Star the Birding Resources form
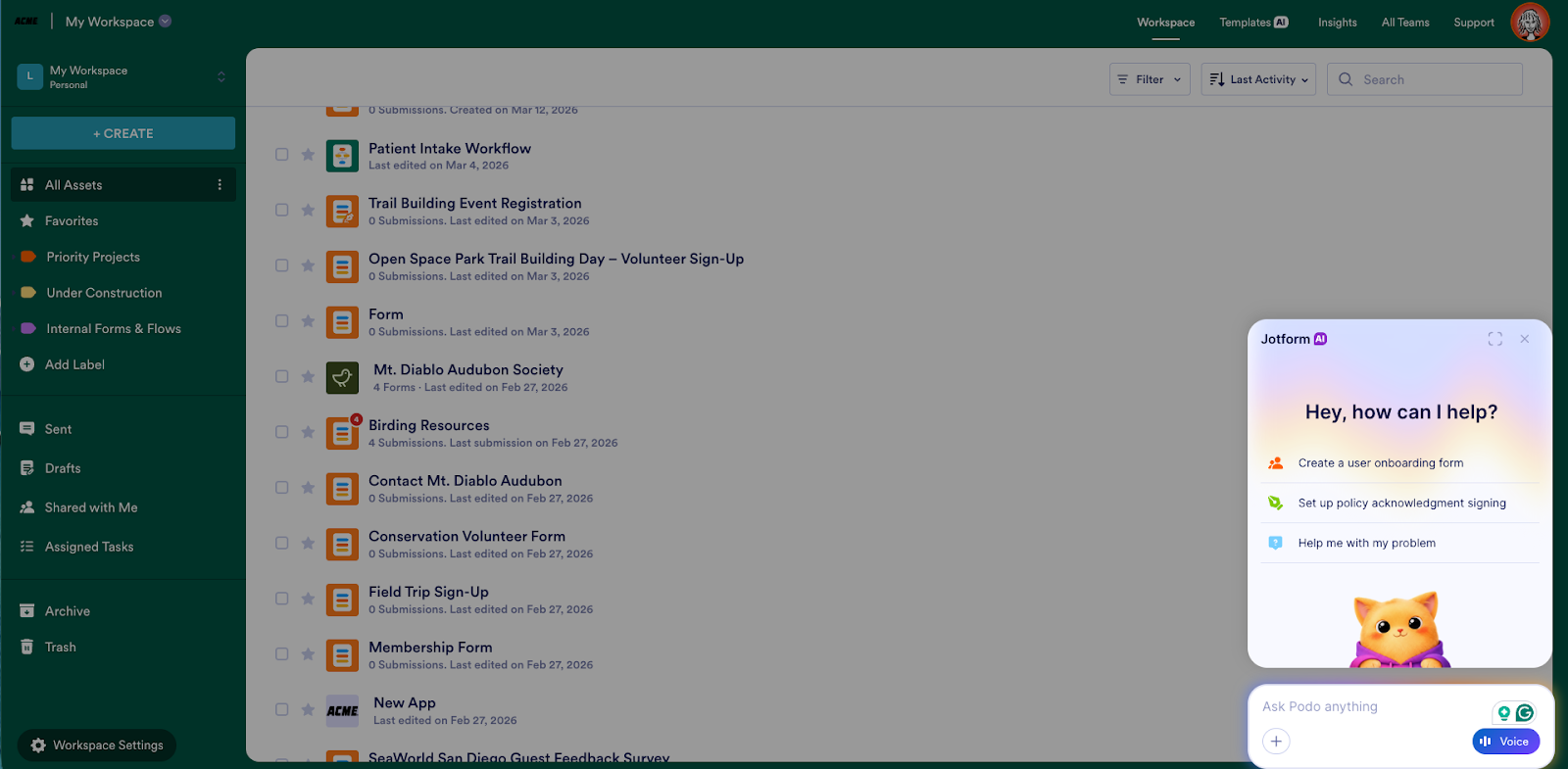Image resolution: width=1568 pixels, height=769 pixels. pyautogui.click(x=308, y=432)
